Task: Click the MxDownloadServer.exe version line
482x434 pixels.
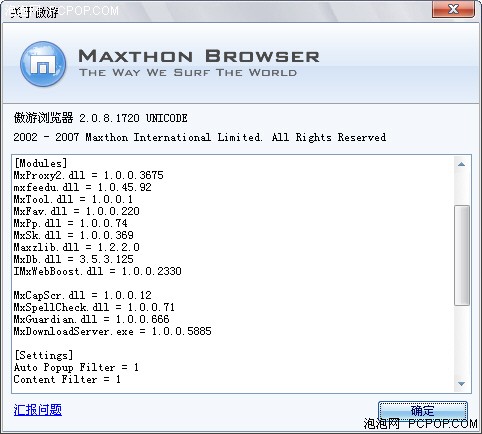Action: pos(112,331)
